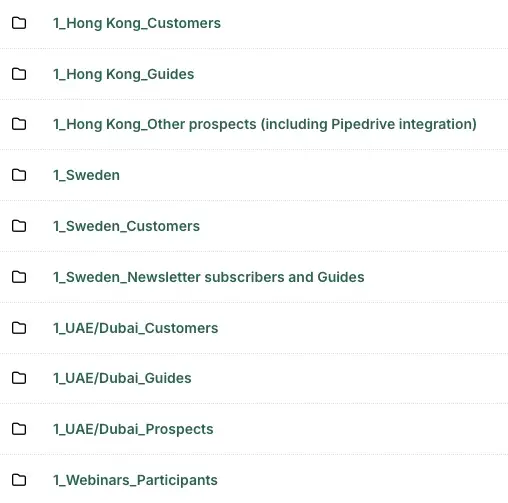508x503 pixels.
Task: Click the folder icon beside 1_Hong Kong_Guides
Action: click(x=19, y=74)
